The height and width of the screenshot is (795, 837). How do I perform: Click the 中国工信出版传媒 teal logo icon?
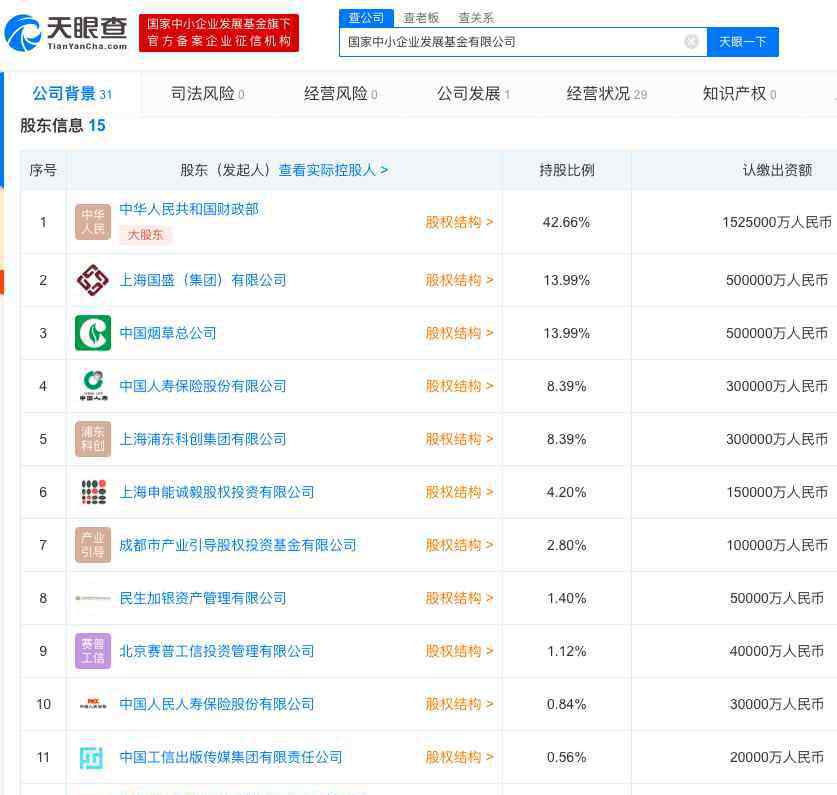(x=93, y=757)
